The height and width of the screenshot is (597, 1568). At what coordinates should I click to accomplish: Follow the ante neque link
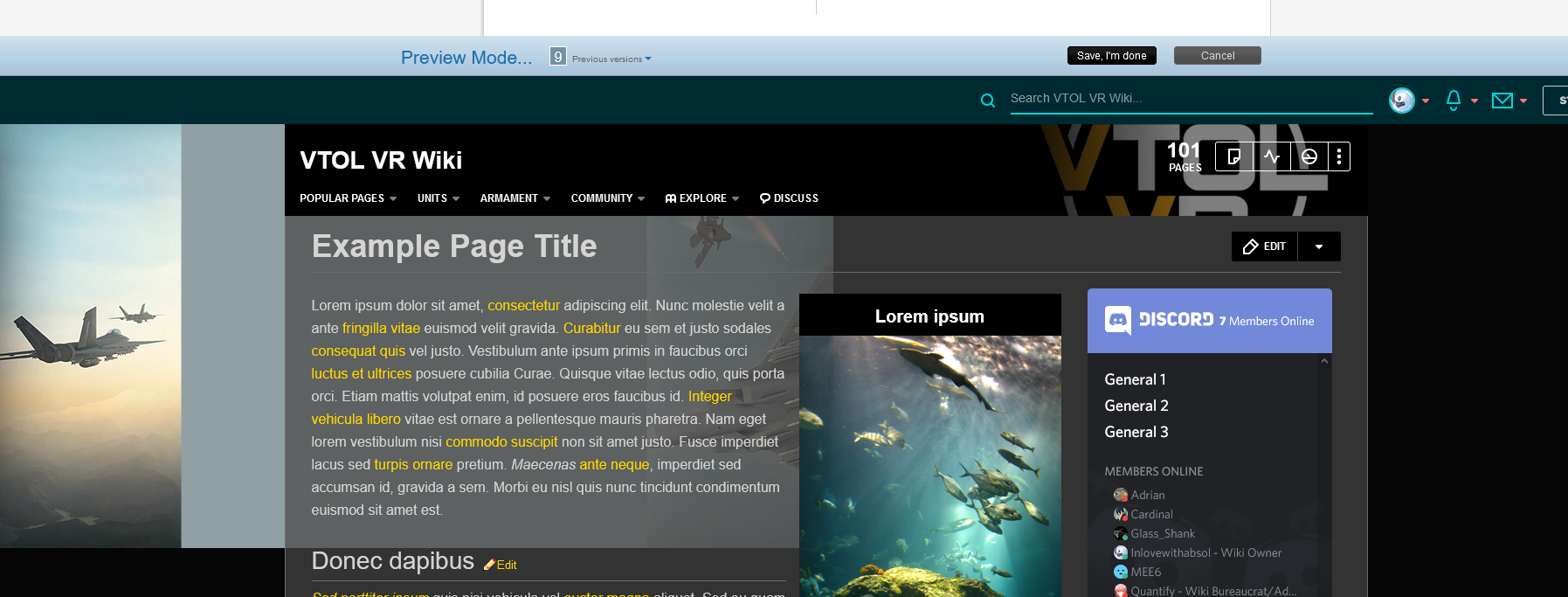(614, 465)
